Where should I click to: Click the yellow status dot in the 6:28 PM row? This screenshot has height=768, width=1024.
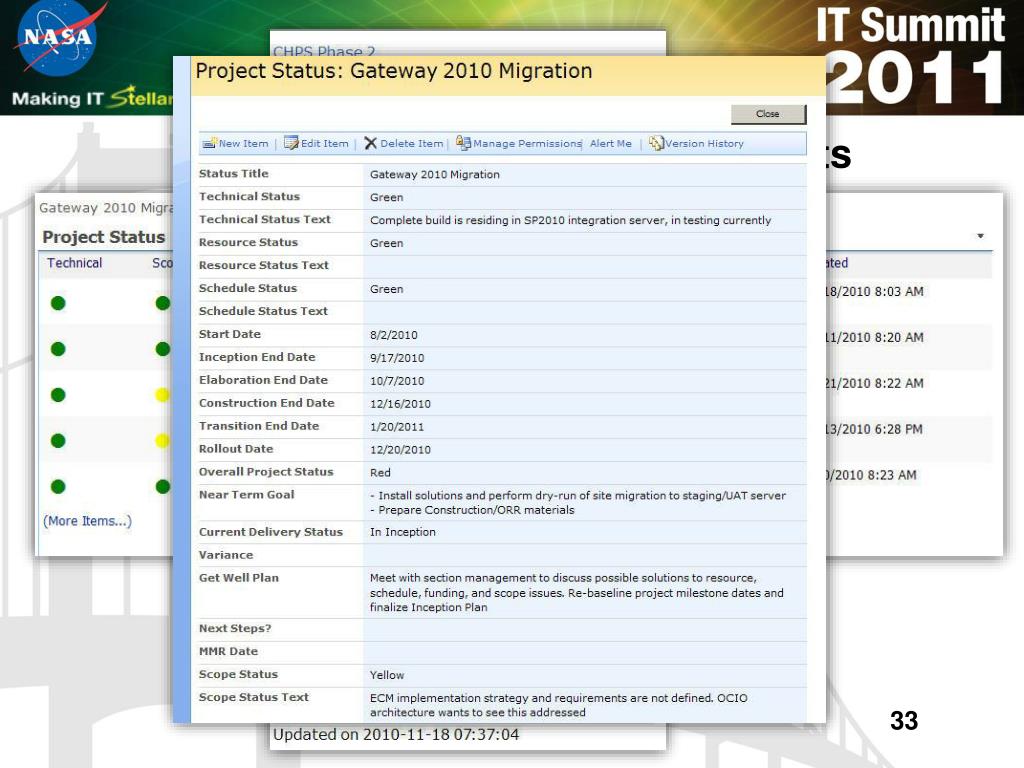[x=163, y=441]
